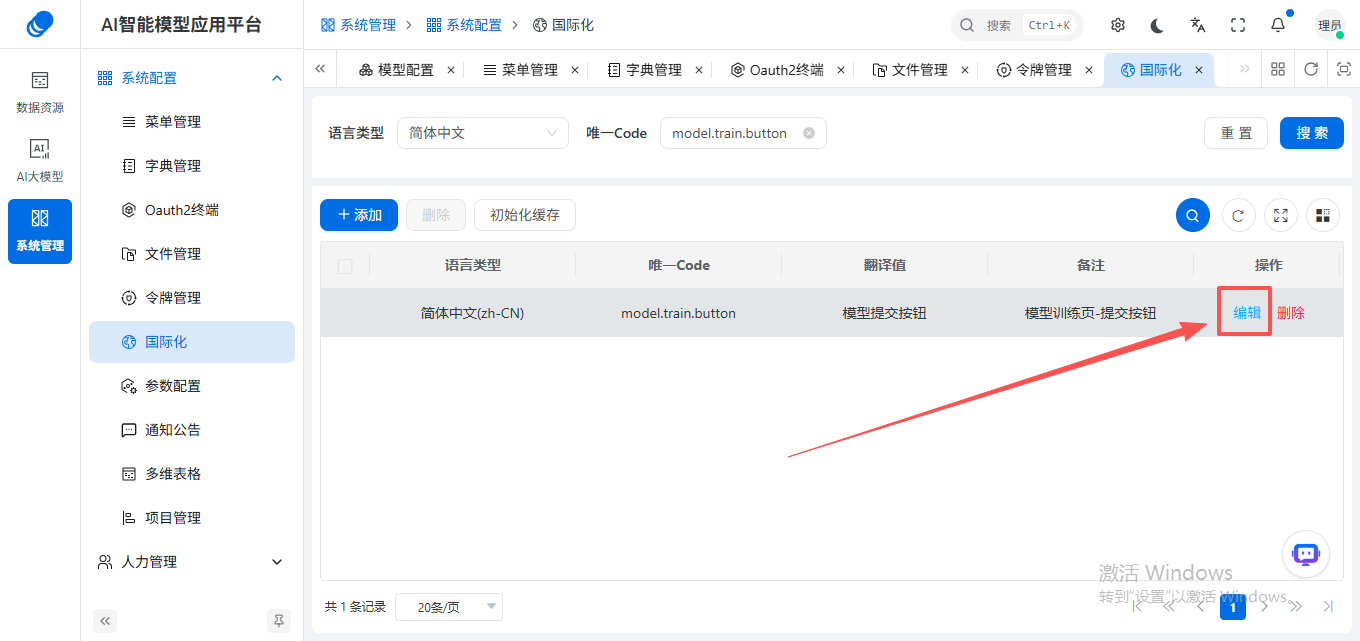The width and height of the screenshot is (1360, 641).
Task: Collapse 系统配置 menu group
Action: pos(192,78)
